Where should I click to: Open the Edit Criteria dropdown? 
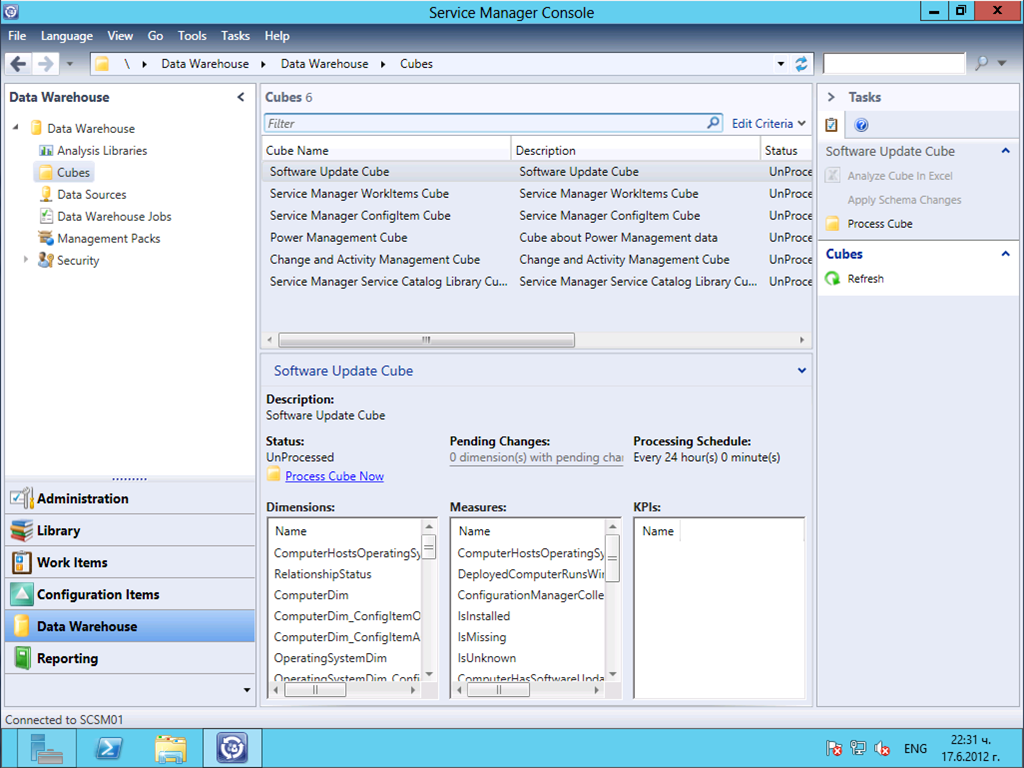pyautogui.click(x=768, y=123)
